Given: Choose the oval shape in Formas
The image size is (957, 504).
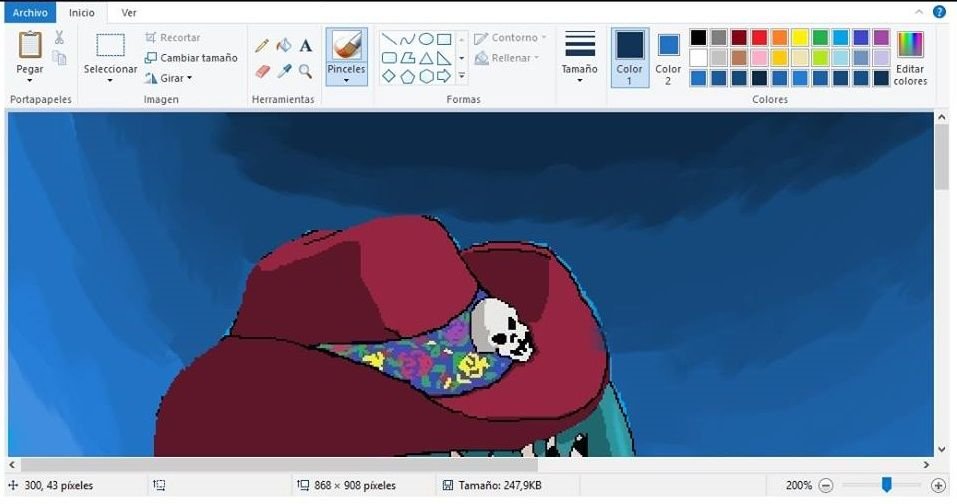Looking at the screenshot, I should click(x=426, y=40).
